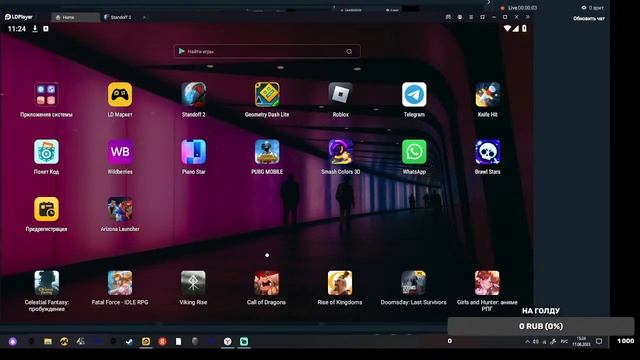Click the donation goal progress bar
640x360 pixels.
pos(541,326)
